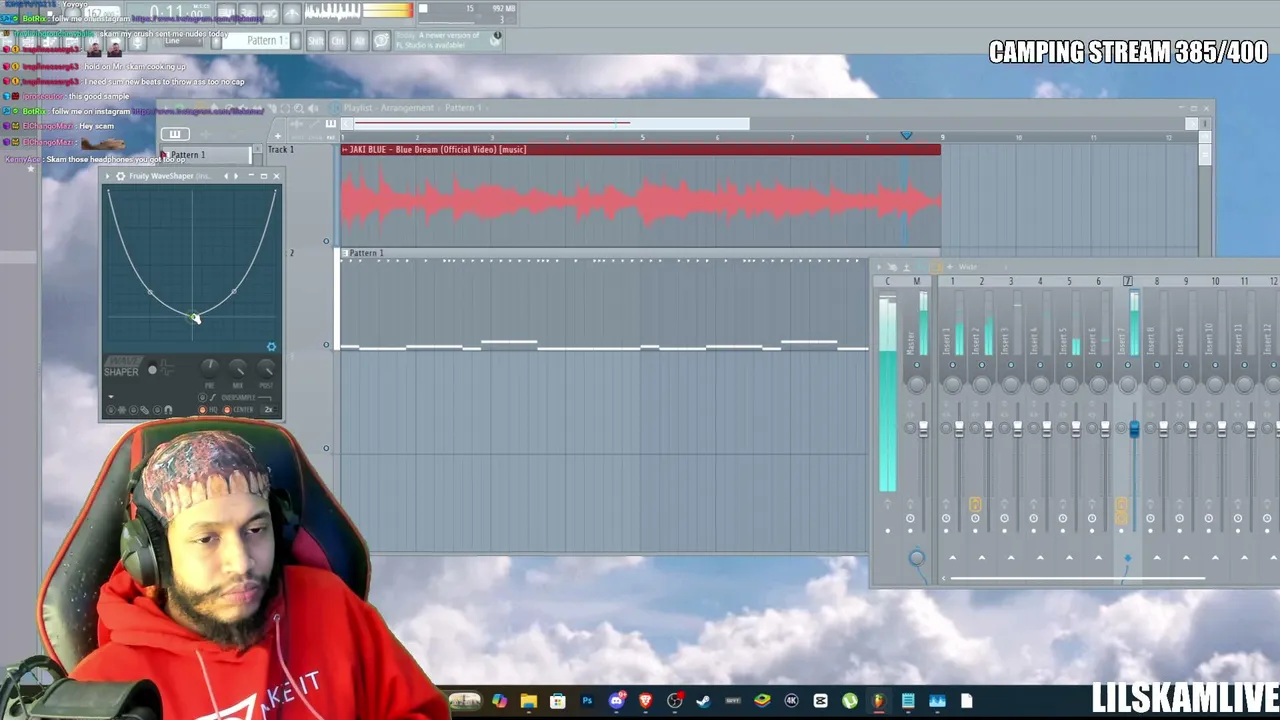Select Pattern 1 in the pattern picker list
Screen dimensions: 1280x720
[206, 155]
